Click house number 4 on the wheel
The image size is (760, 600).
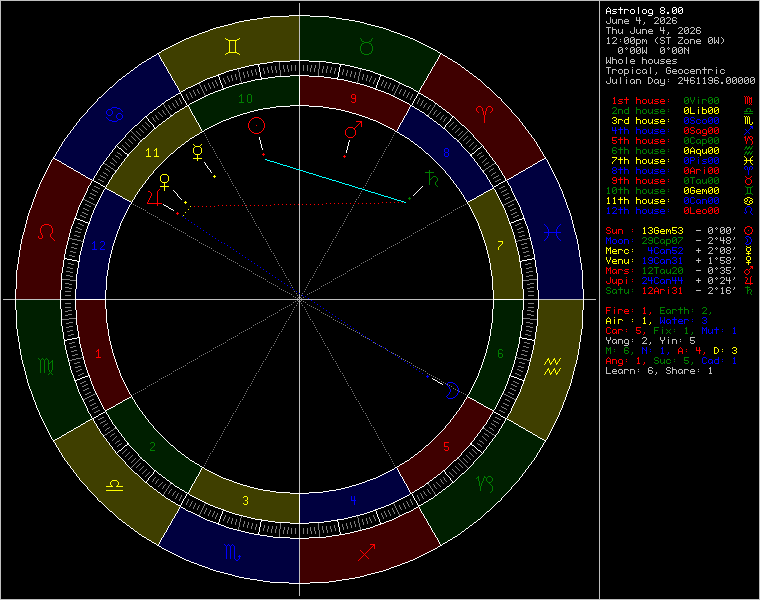354,501
